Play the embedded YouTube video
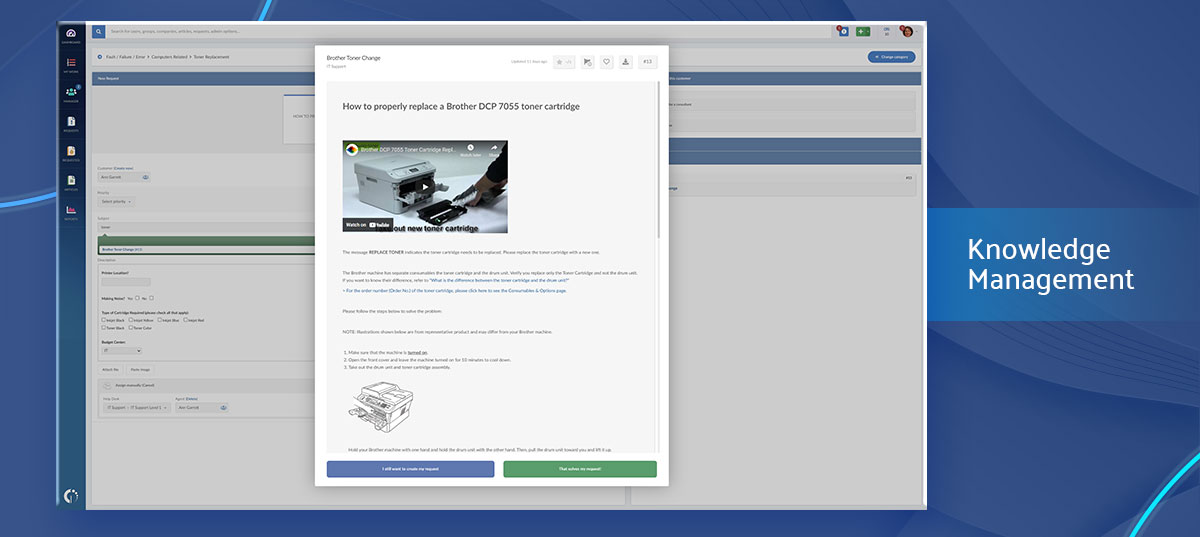Screen dimensions: 1200x537 (x=425, y=186)
